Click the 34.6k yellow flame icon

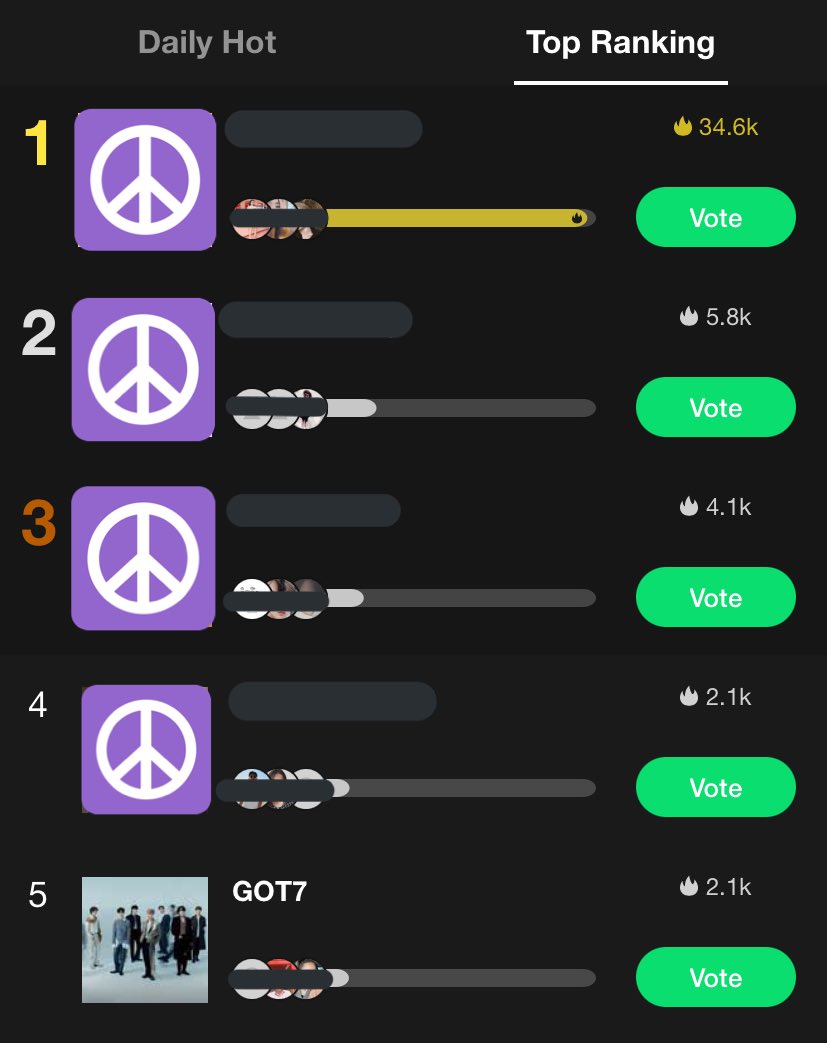683,126
